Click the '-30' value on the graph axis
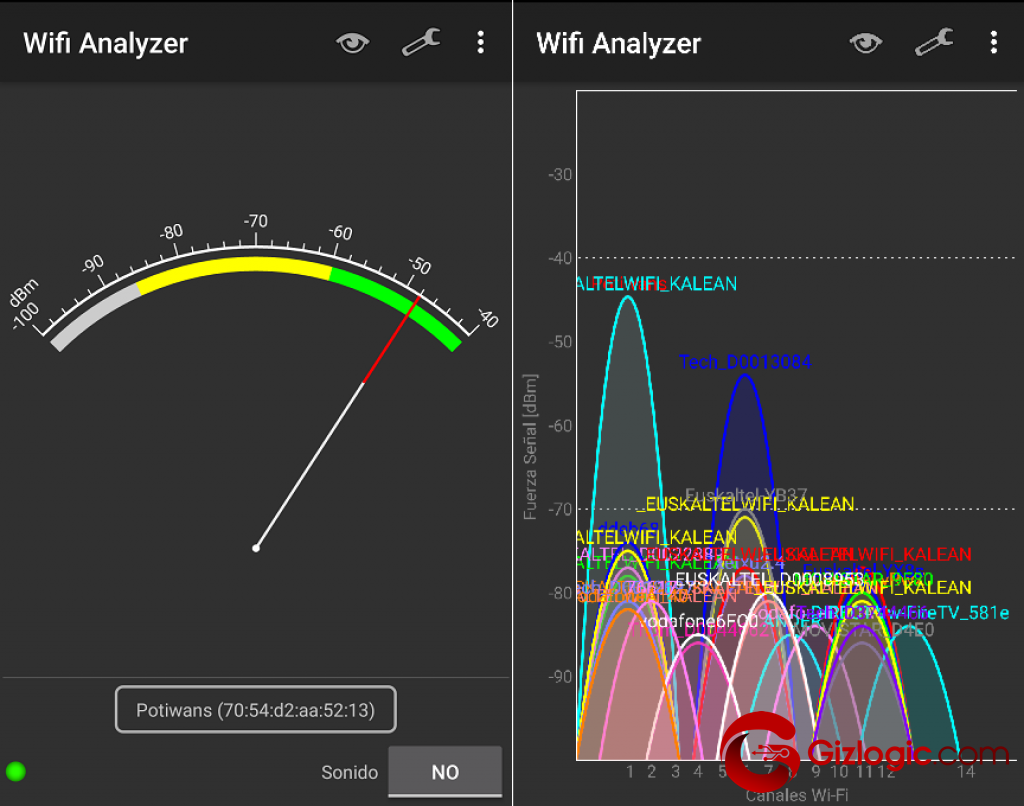Viewport: 1024px width, 806px height. (560, 174)
